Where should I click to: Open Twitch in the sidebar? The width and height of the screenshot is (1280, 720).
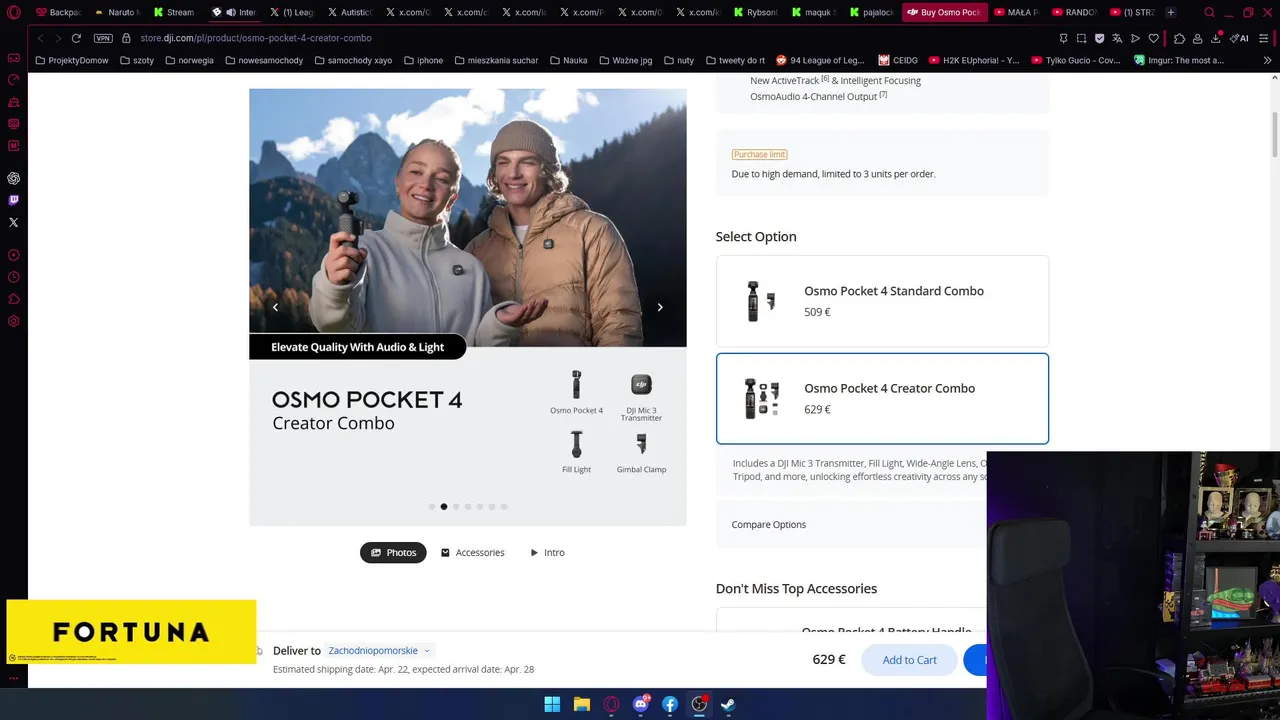click(14, 200)
